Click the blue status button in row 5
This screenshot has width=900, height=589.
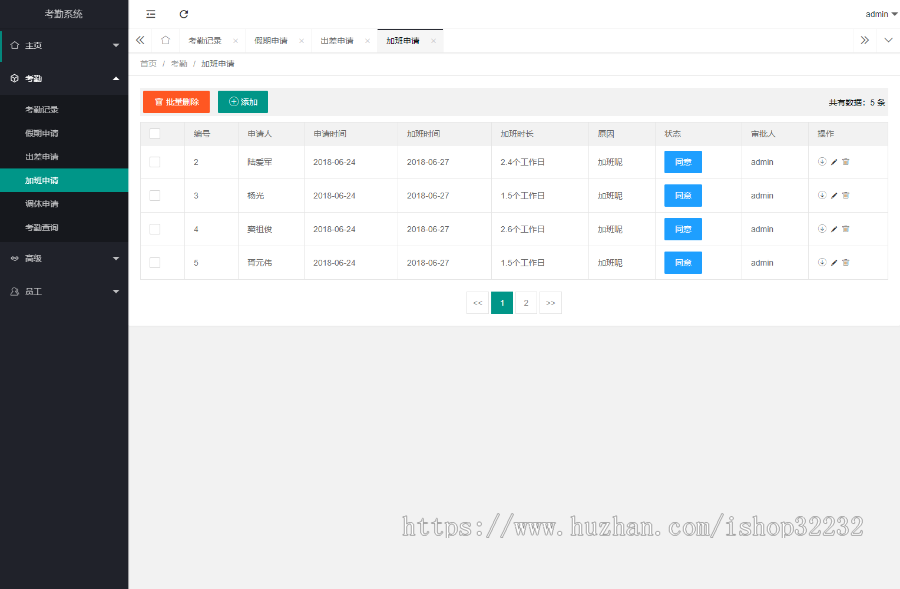(x=683, y=262)
